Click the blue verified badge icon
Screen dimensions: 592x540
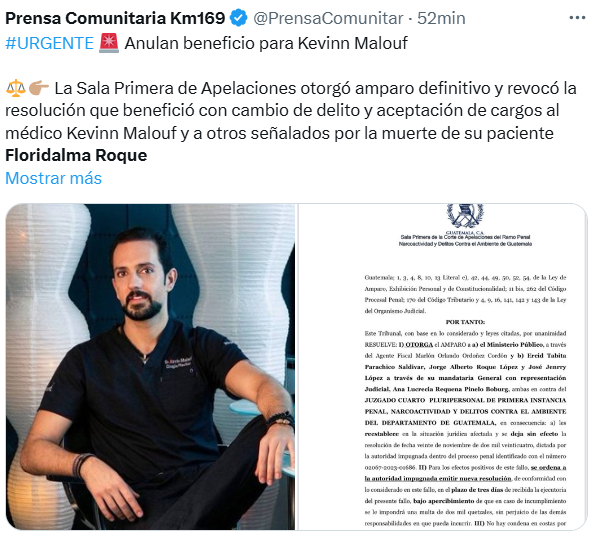coord(239,18)
